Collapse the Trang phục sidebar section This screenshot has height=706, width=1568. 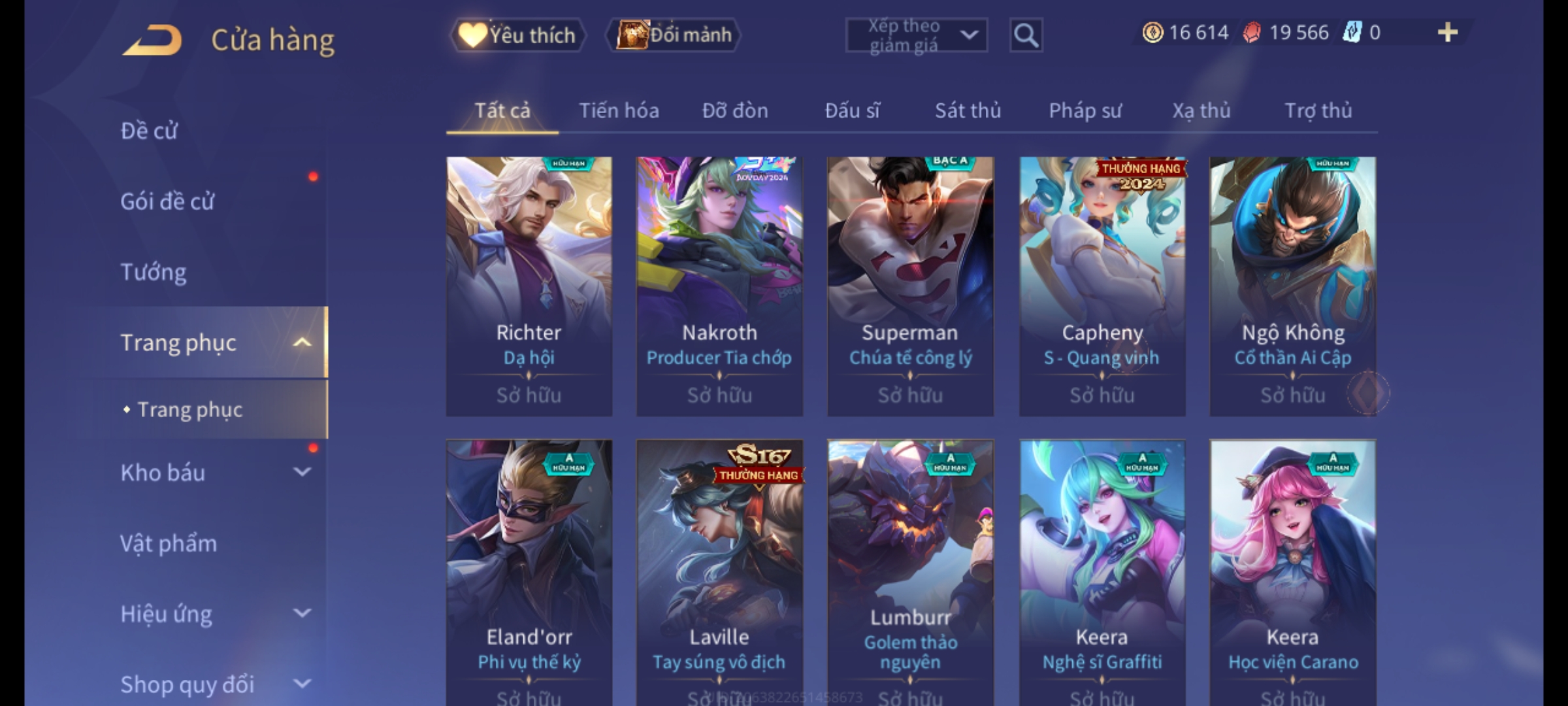[x=302, y=343]
